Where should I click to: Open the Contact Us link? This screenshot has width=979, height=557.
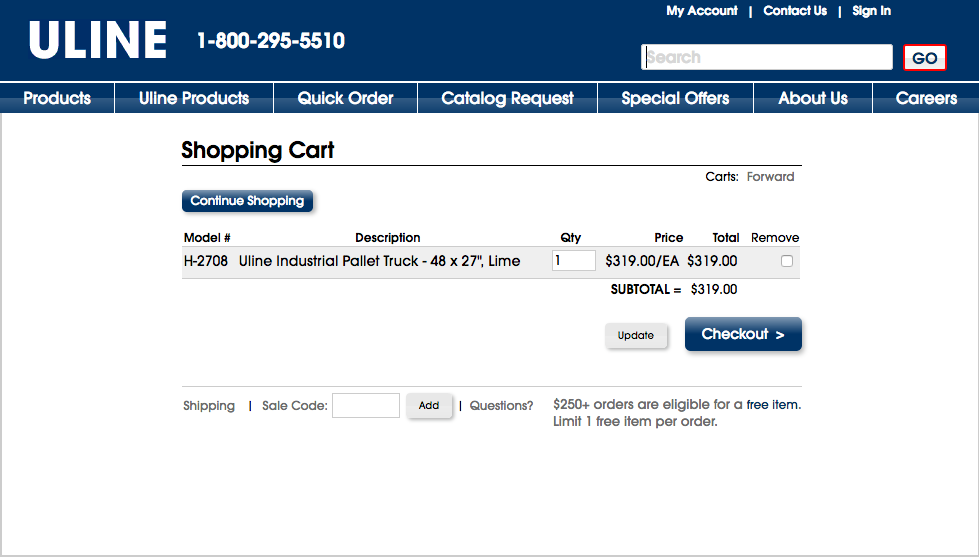coord(795,11)
